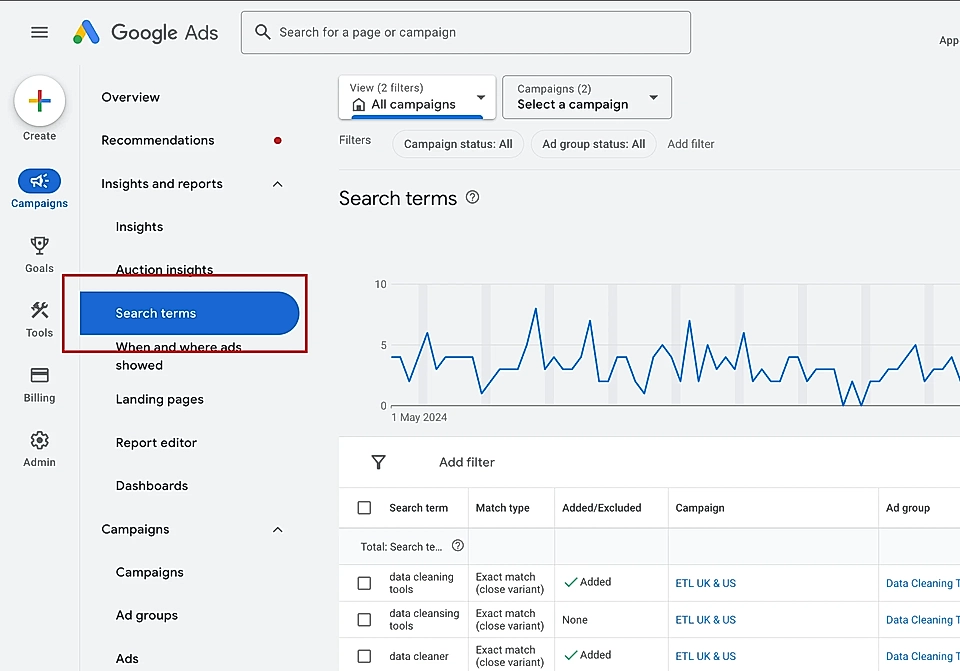Open the Select a campaign dropdown

(x=586, y=97)
